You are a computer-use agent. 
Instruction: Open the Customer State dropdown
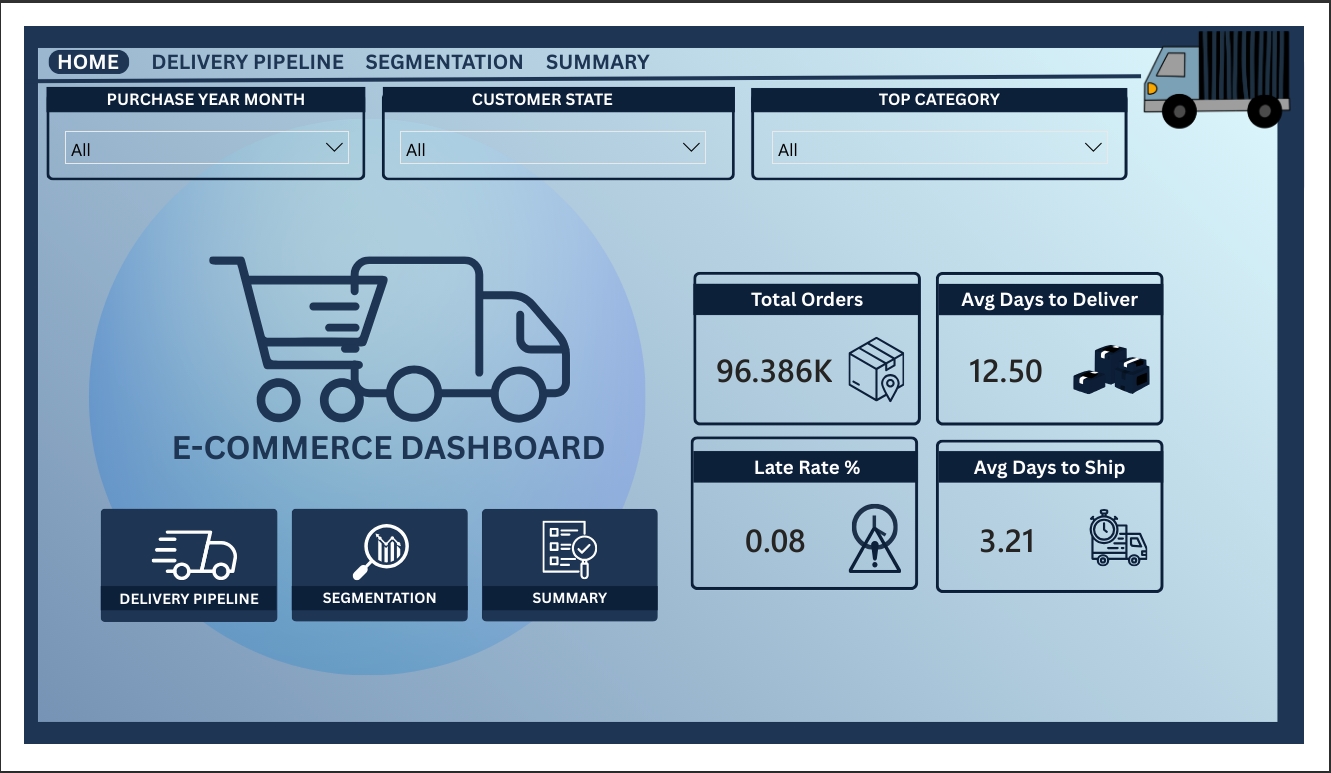552,148
